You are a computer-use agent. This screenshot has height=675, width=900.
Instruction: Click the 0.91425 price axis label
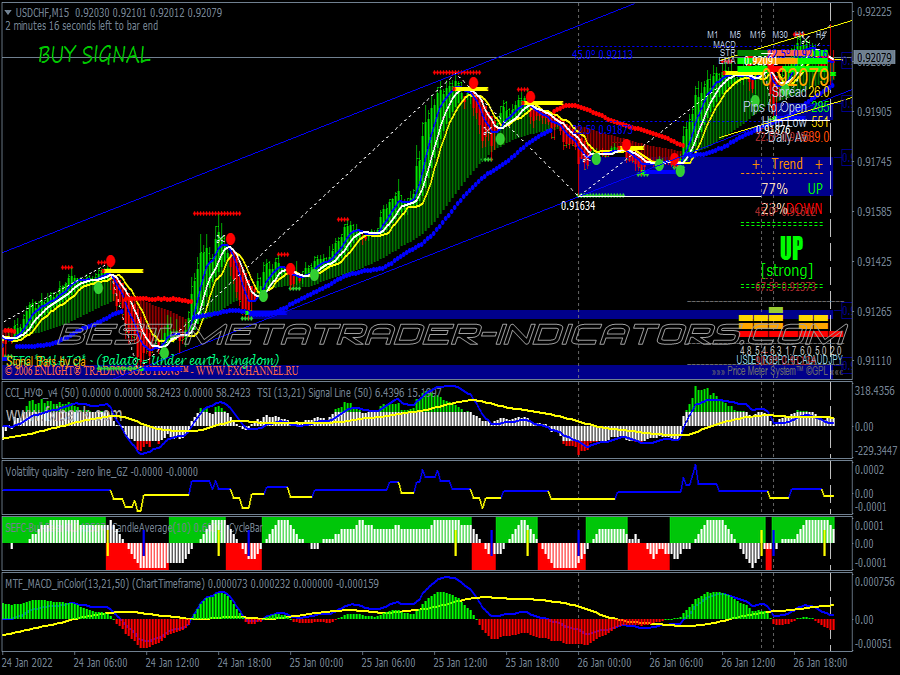[x=874, y=261]
